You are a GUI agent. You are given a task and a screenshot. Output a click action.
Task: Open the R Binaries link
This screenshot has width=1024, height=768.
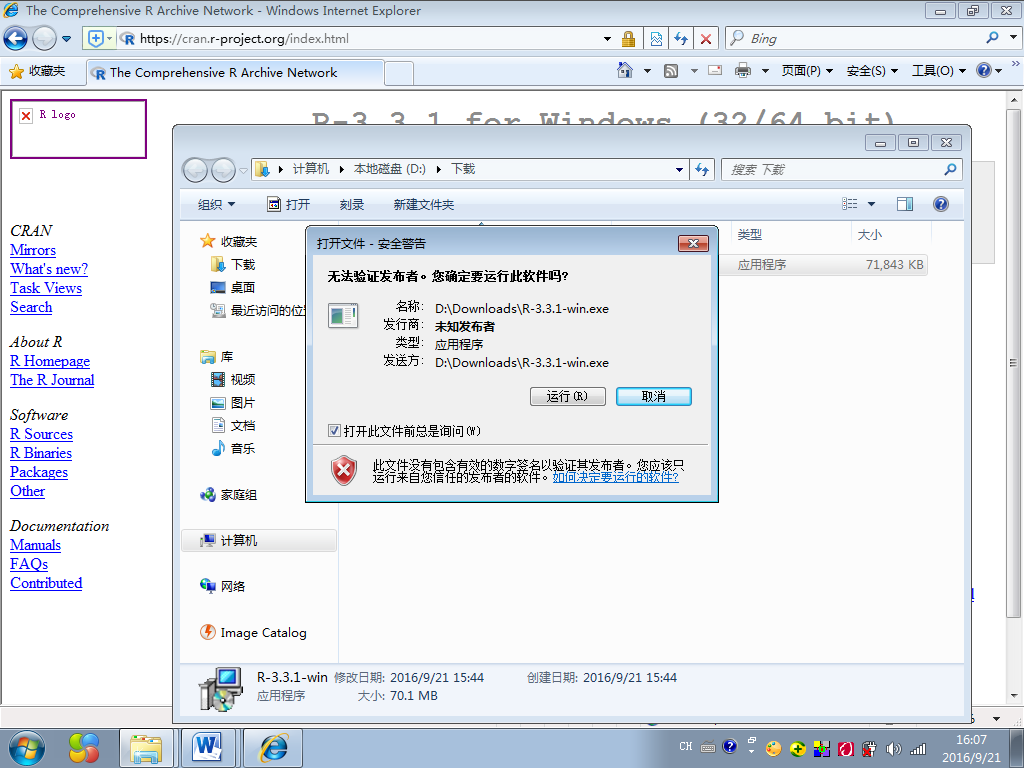coord(40,453)
